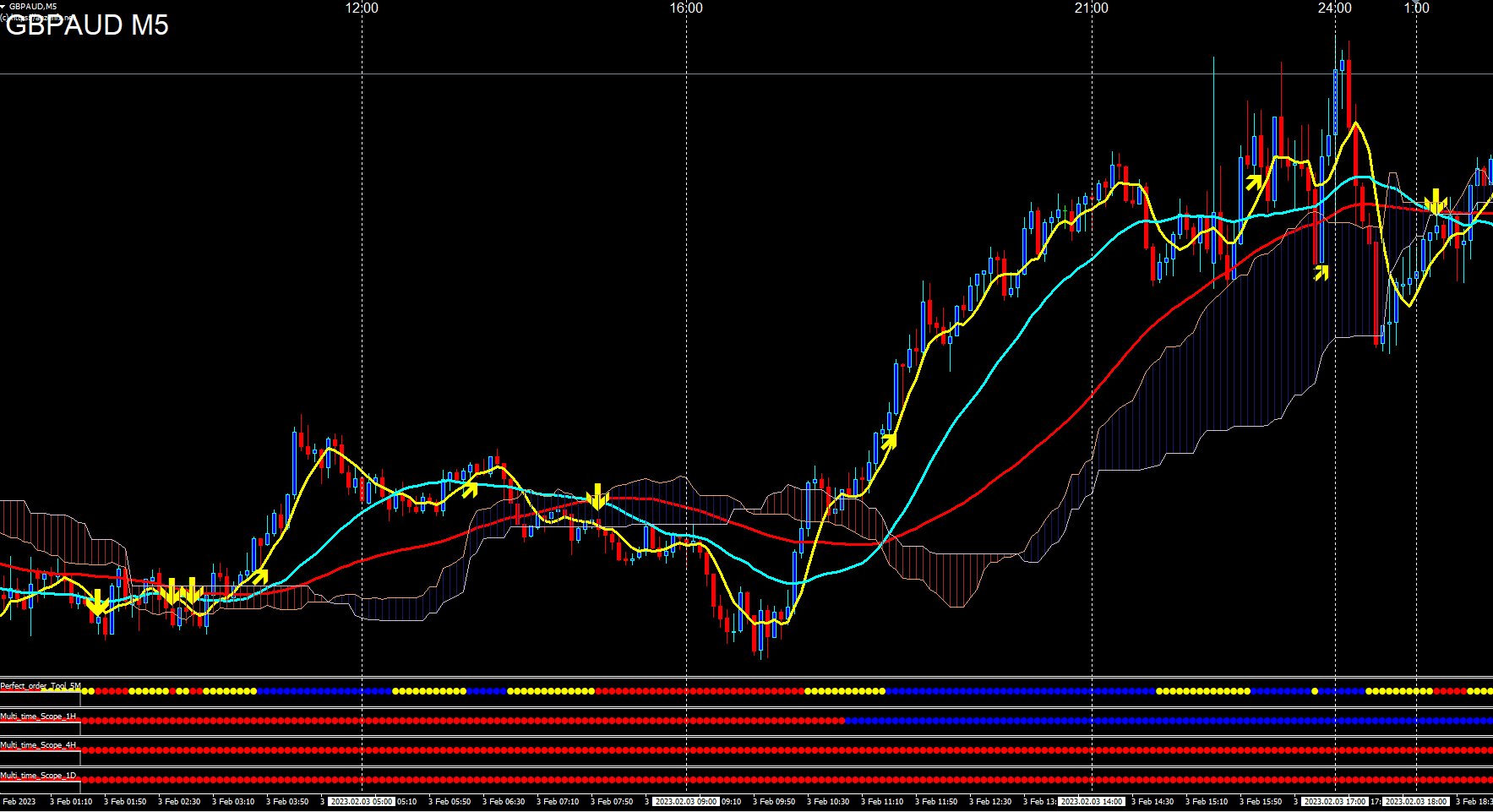
Task: Select the 16:00 time marker label
Action: pos(686,8)
